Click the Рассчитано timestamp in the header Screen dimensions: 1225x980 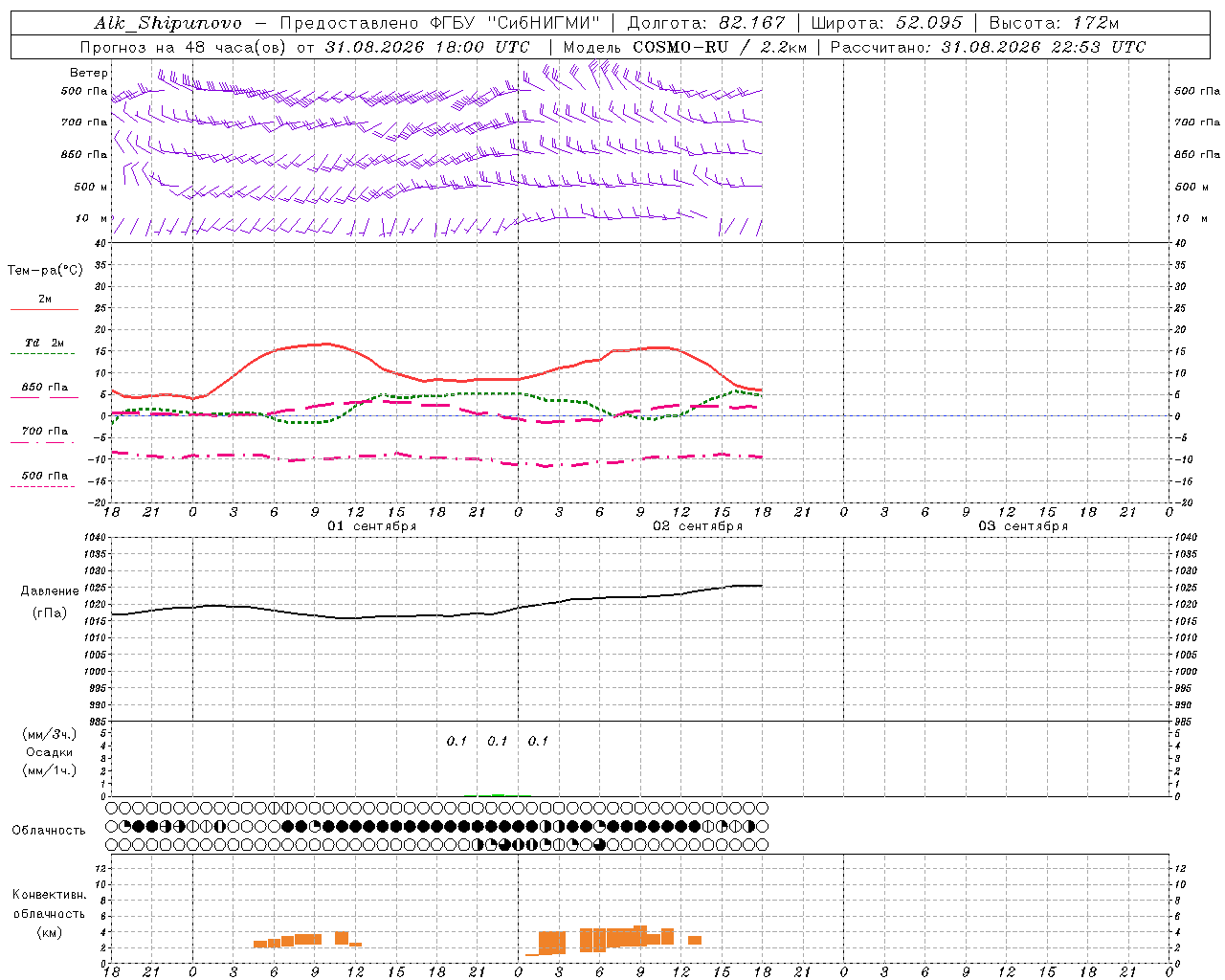point(988,47)
